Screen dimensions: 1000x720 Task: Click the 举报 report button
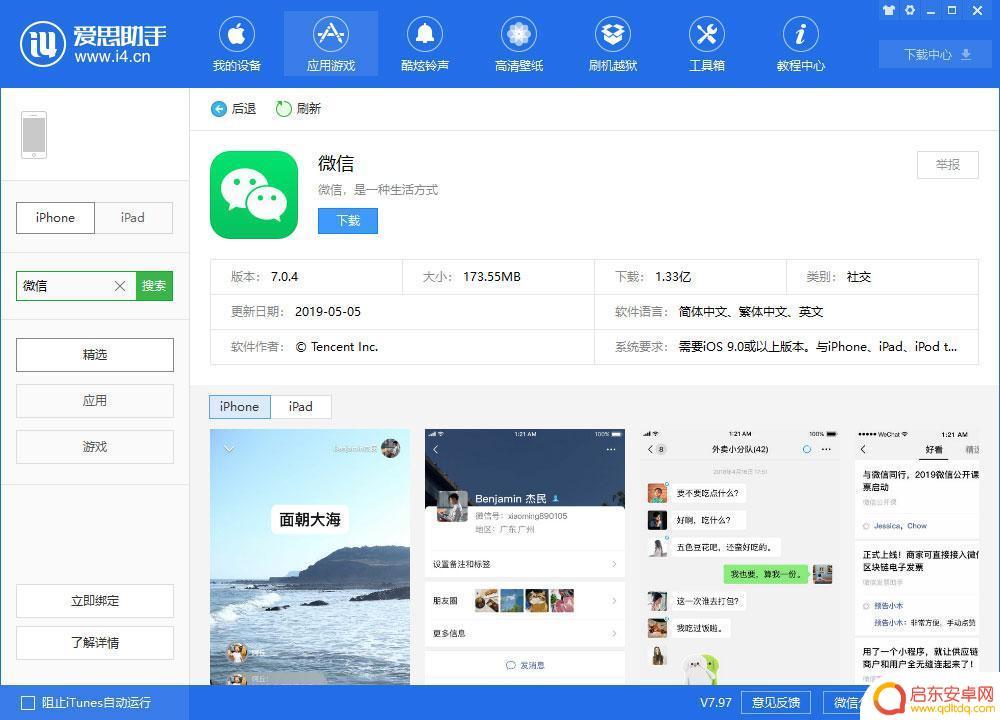[x=948, y=165]
